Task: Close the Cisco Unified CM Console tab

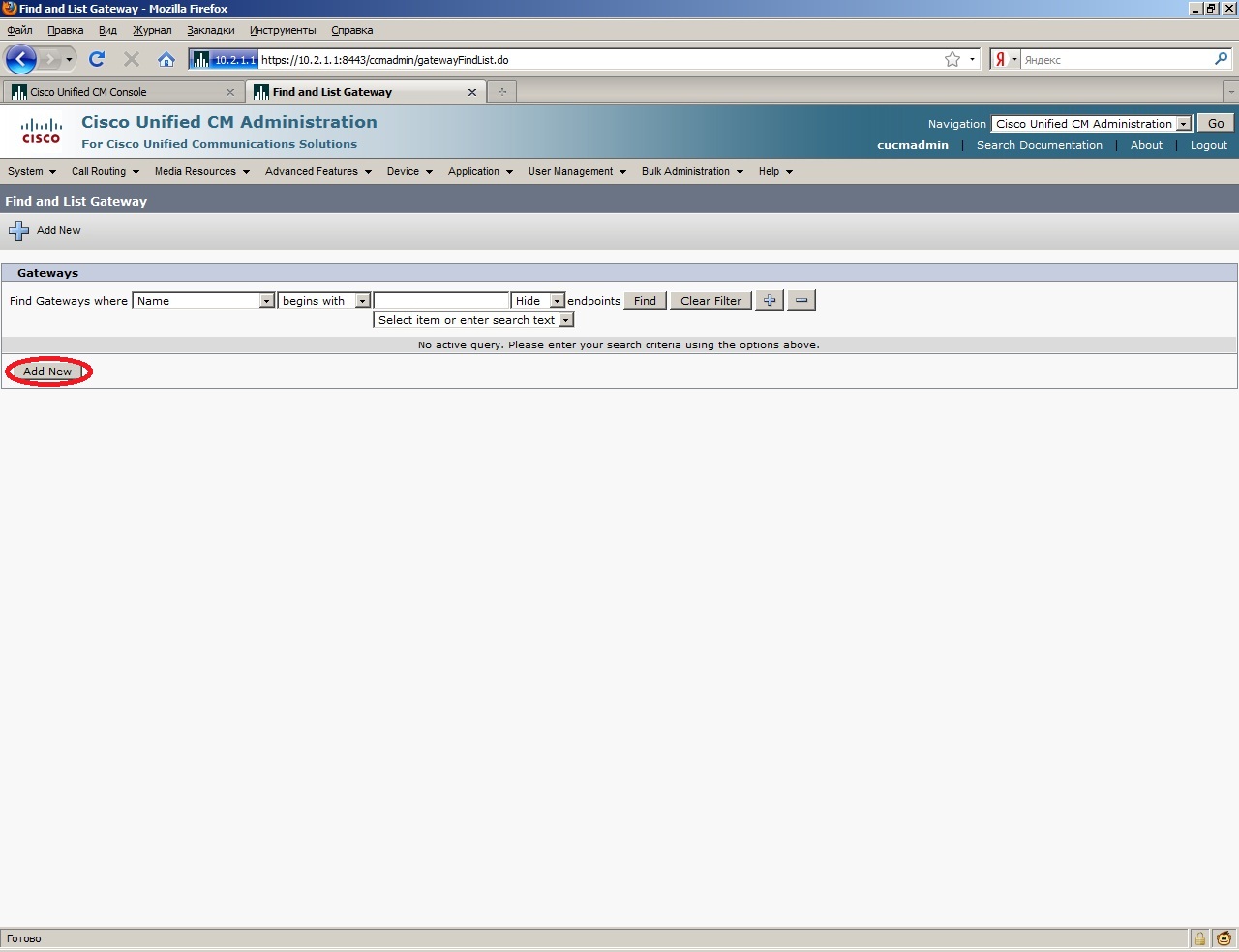Action: 230,92
